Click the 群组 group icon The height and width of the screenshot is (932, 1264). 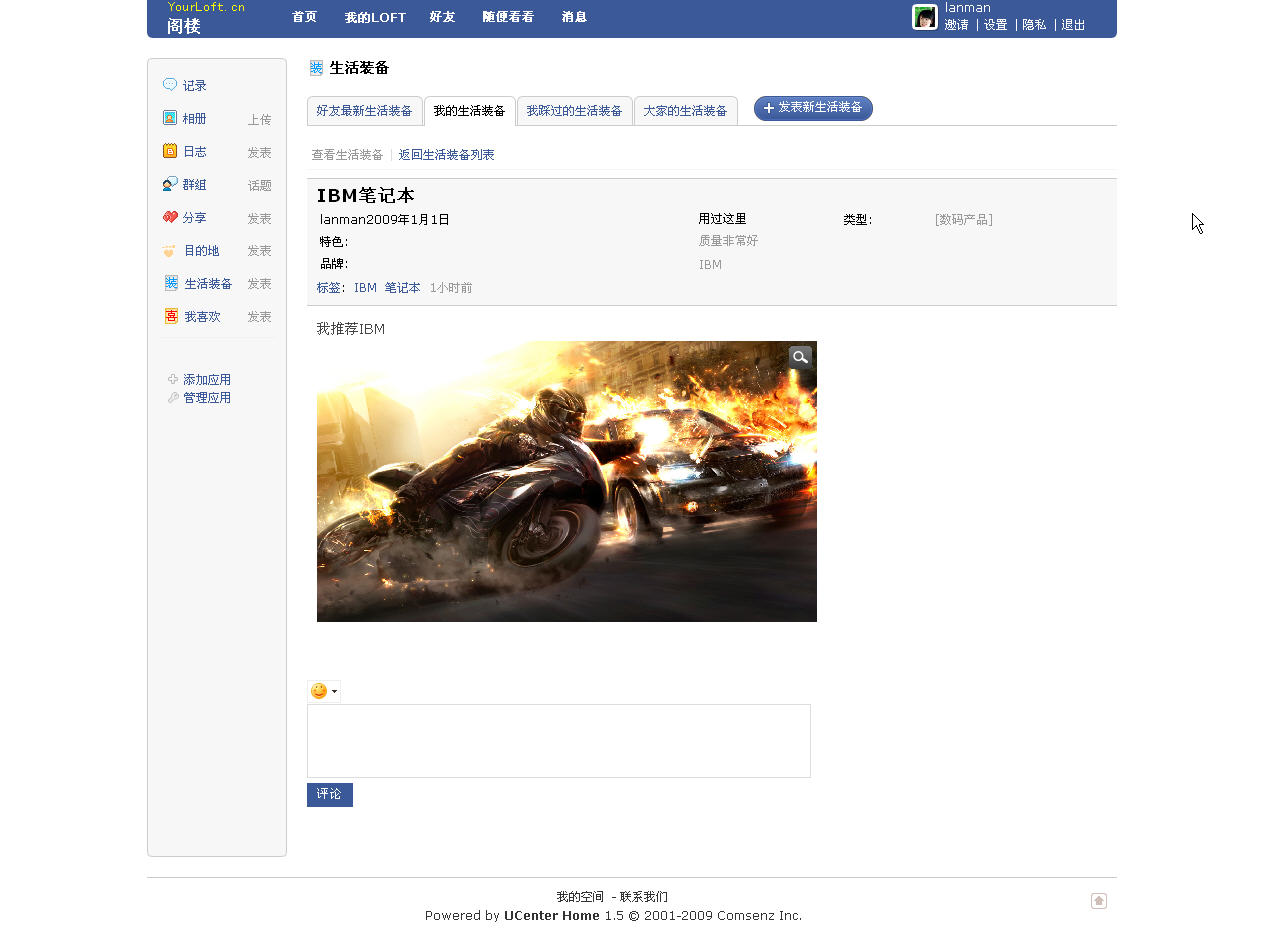(170, 184)
